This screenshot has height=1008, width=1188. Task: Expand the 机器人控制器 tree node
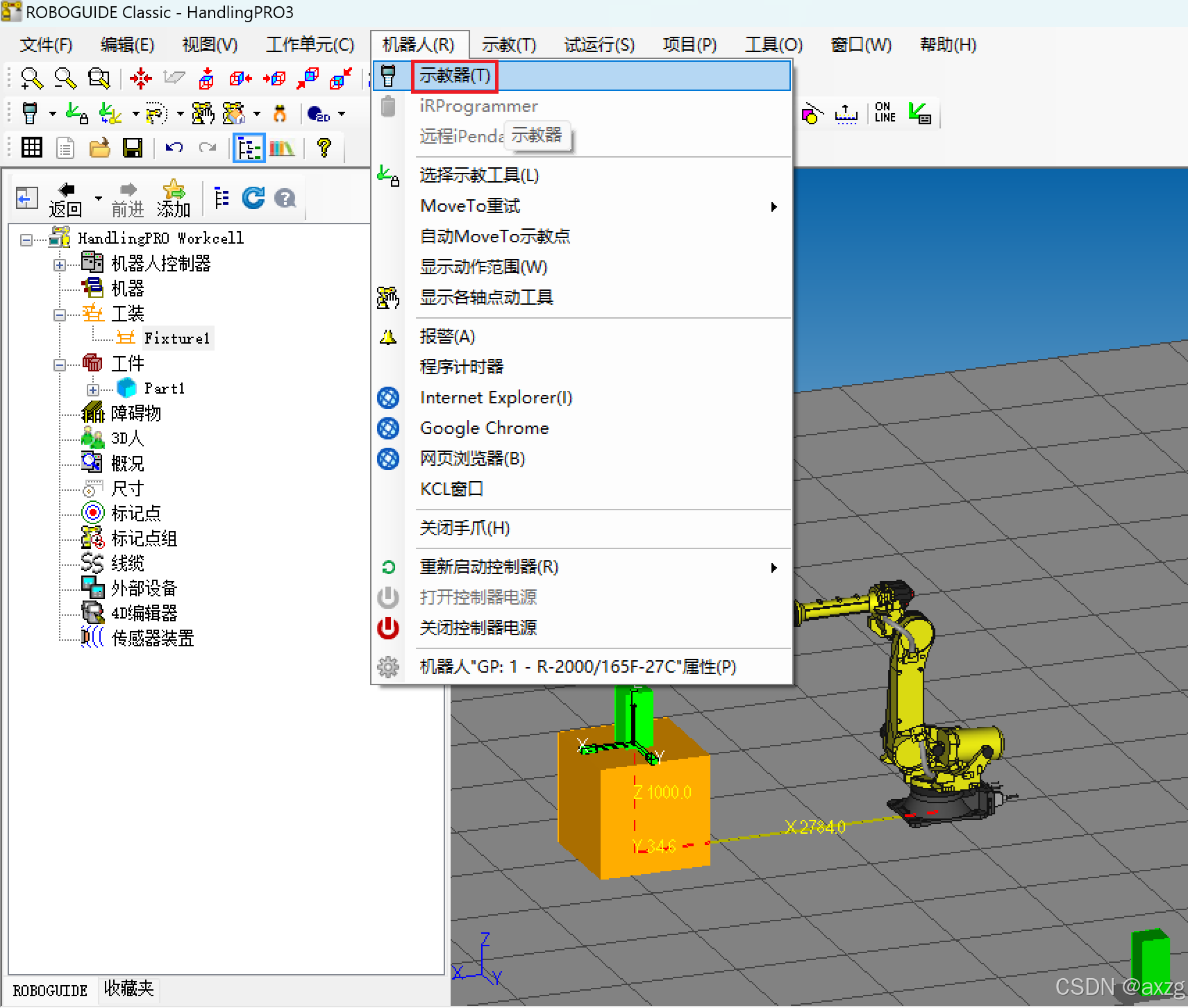point(60,265)
